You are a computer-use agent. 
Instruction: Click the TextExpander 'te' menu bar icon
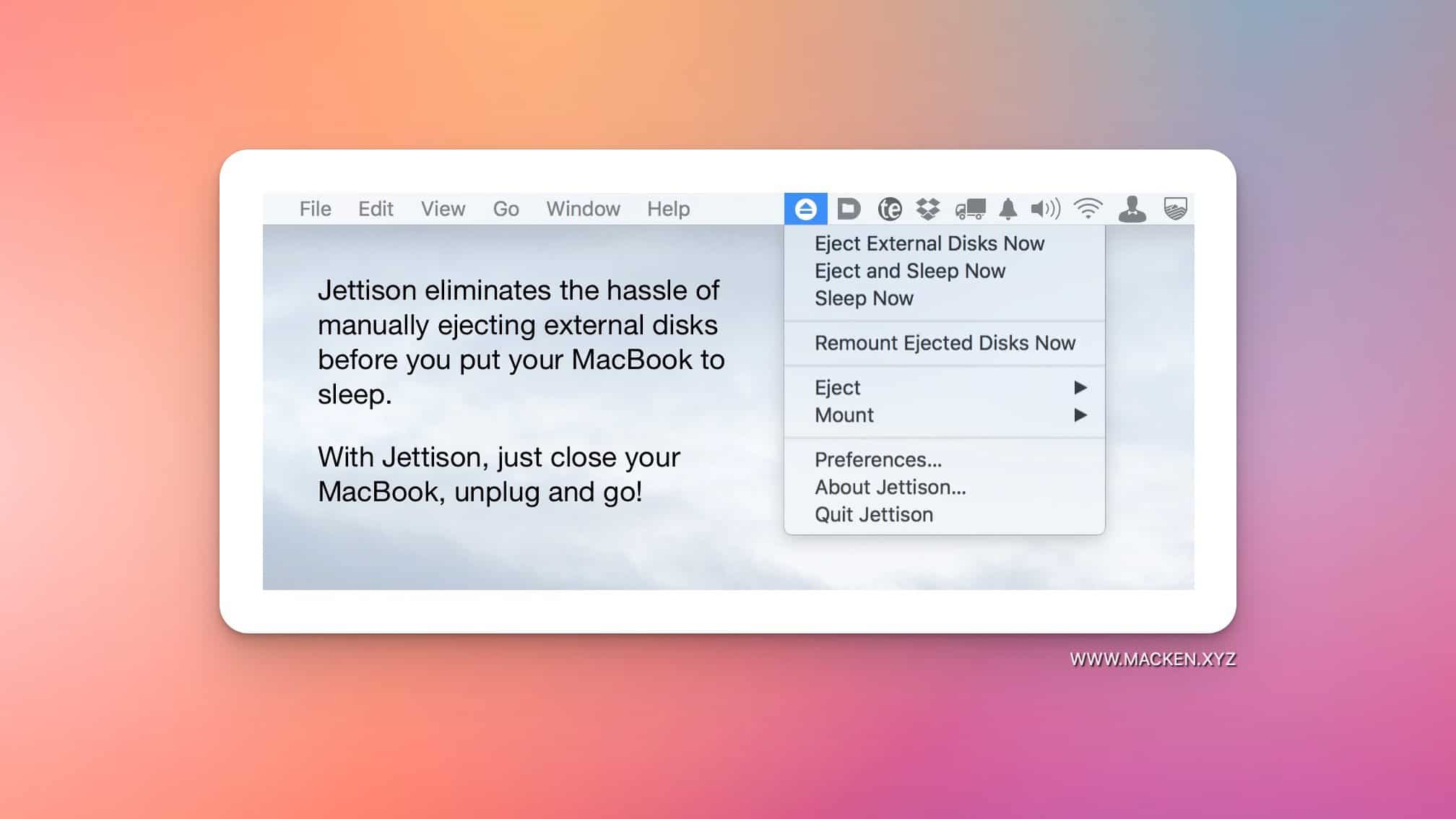point(890,209)
